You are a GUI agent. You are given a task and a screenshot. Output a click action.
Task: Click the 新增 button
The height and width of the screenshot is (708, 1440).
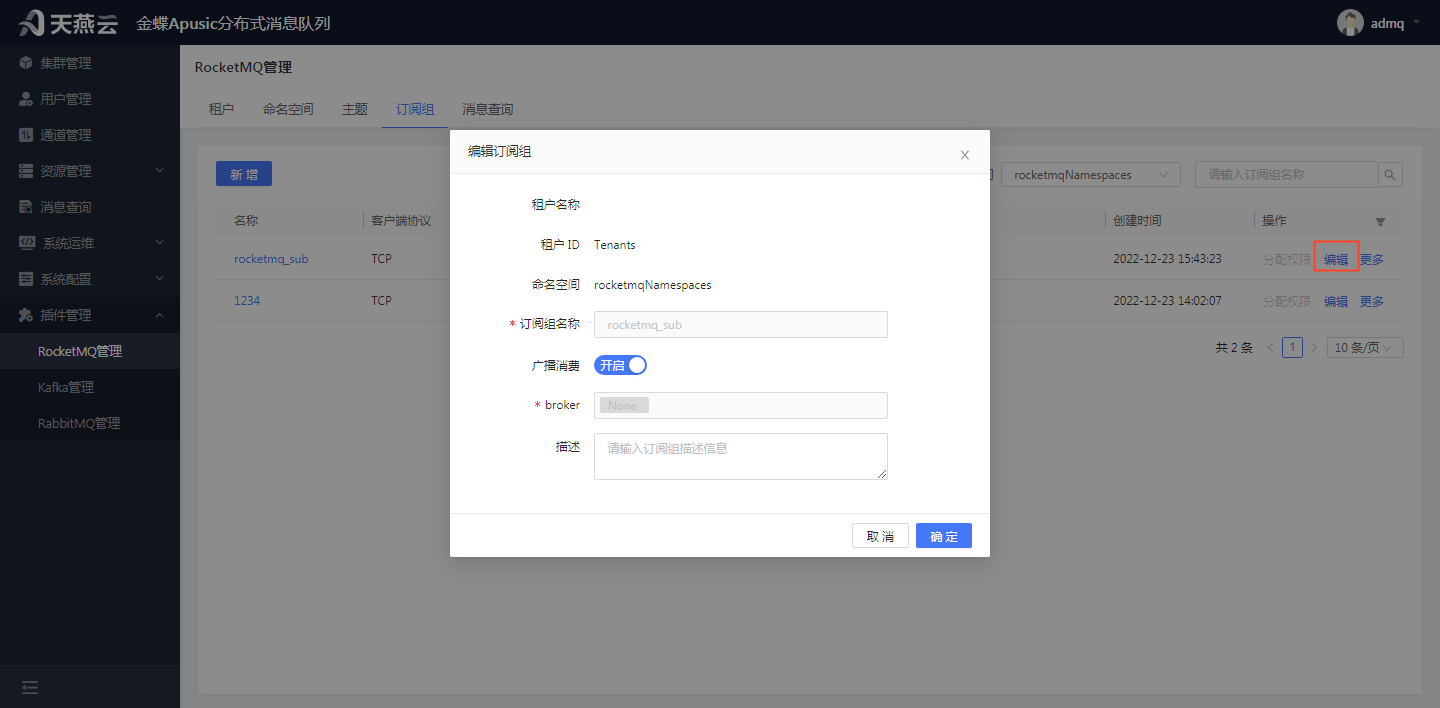pos(244,174)
